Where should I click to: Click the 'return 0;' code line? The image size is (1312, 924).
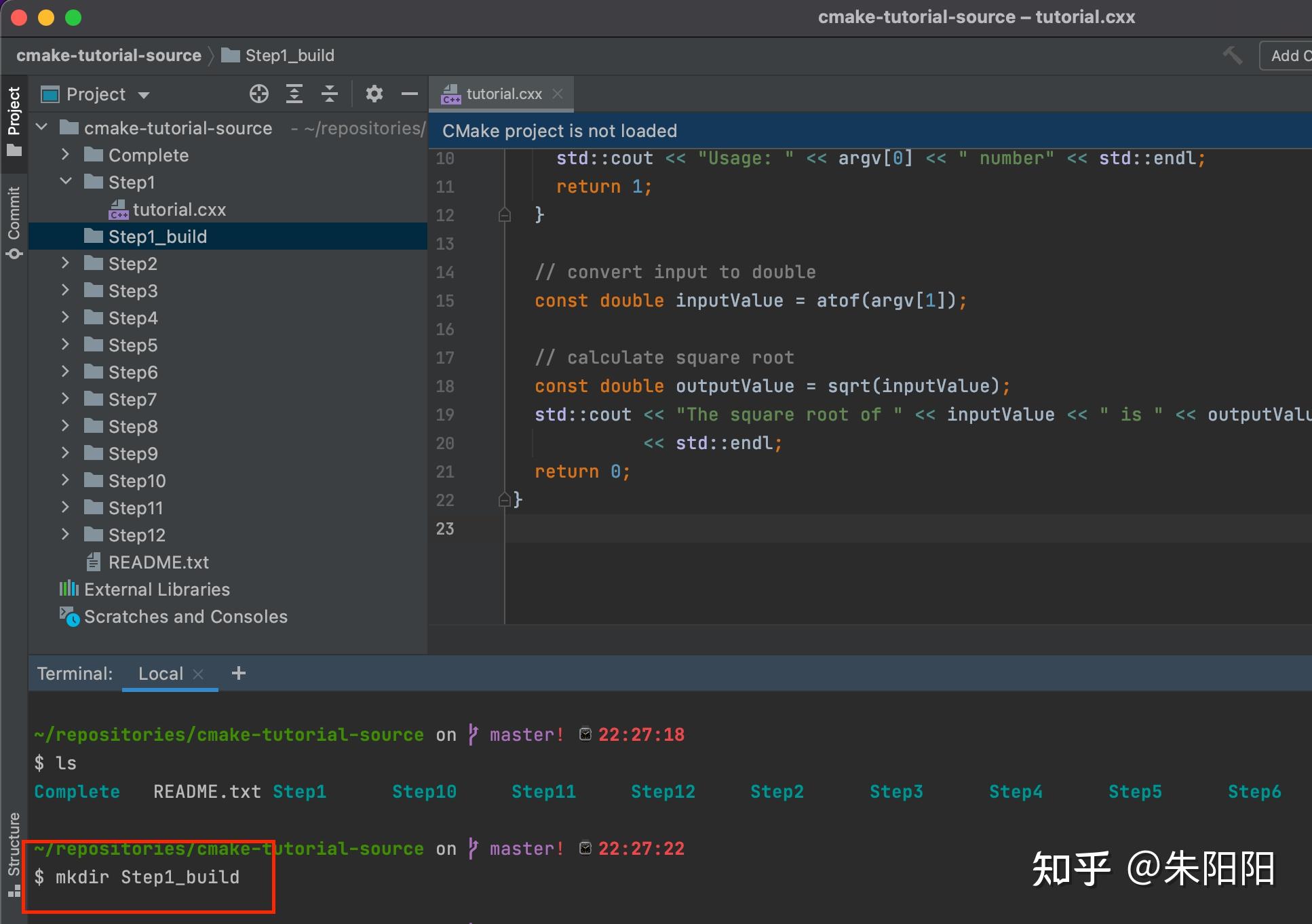tap(582, 471)
